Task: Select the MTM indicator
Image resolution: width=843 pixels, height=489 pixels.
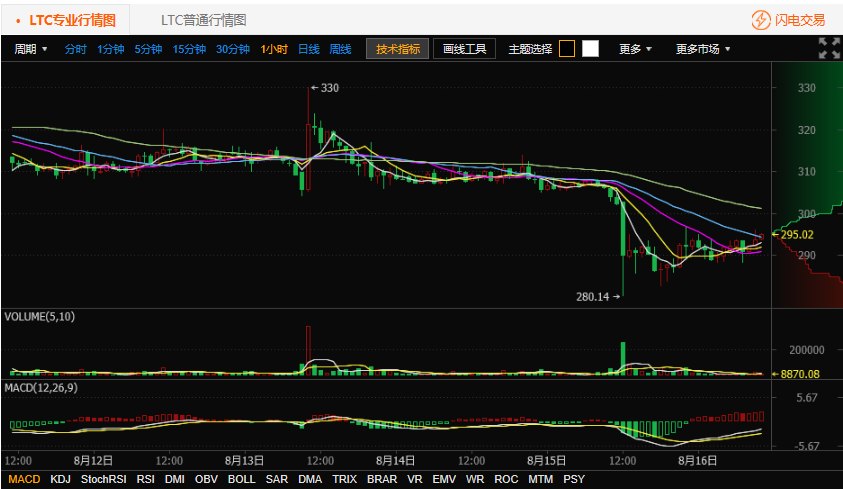Action: coord(540,479)
